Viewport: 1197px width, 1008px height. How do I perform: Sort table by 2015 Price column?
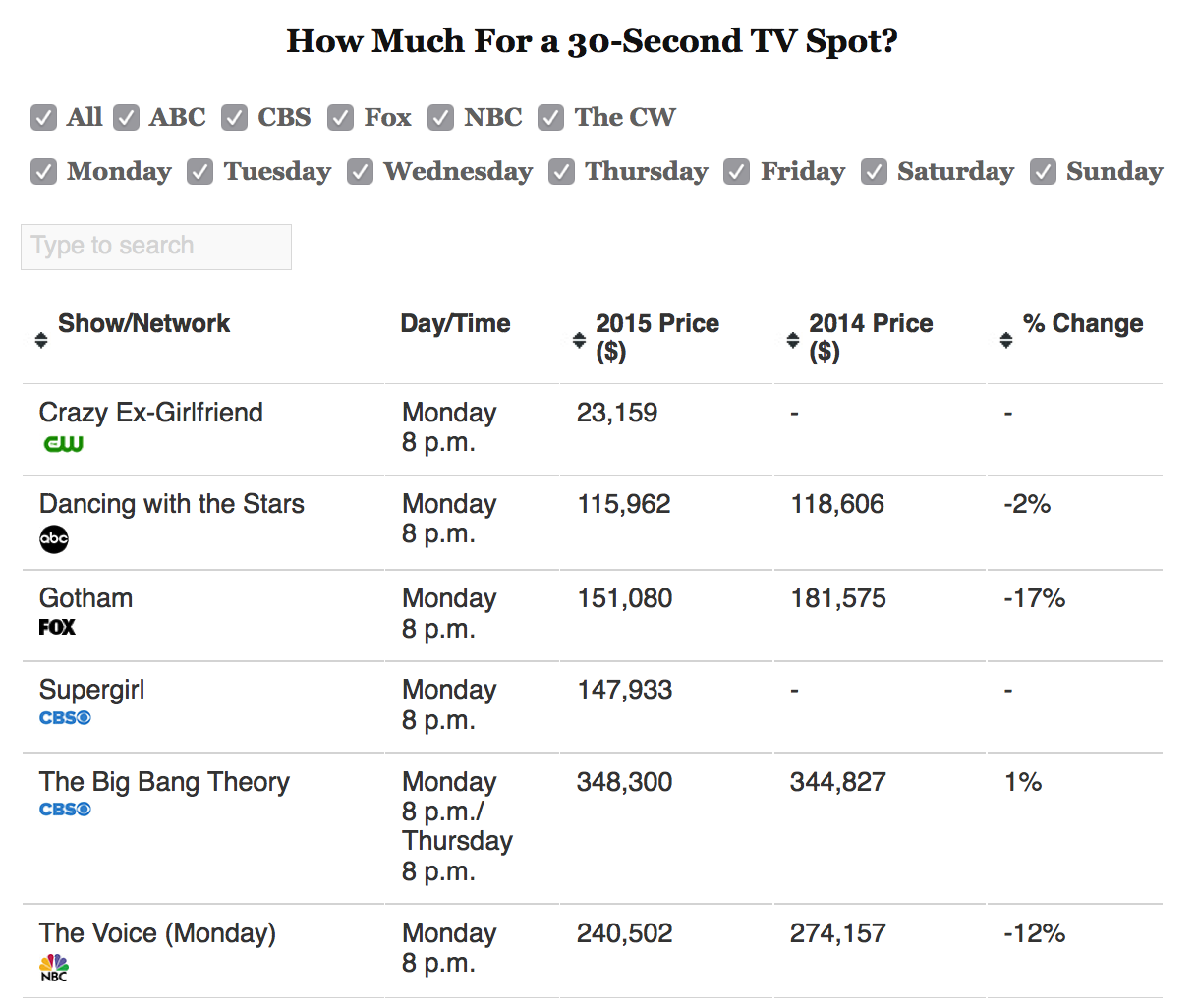click(x=657, y=337)
